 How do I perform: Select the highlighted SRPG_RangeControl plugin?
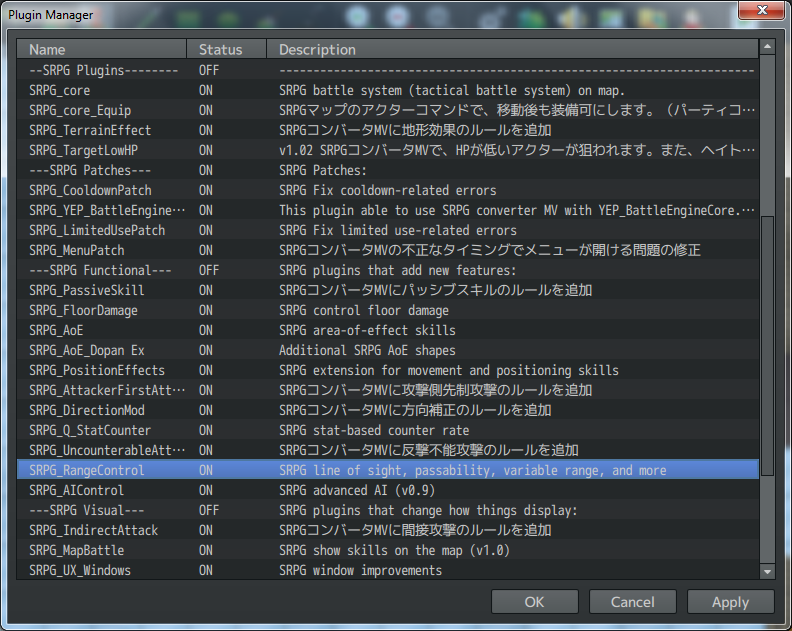click(387, 470)
